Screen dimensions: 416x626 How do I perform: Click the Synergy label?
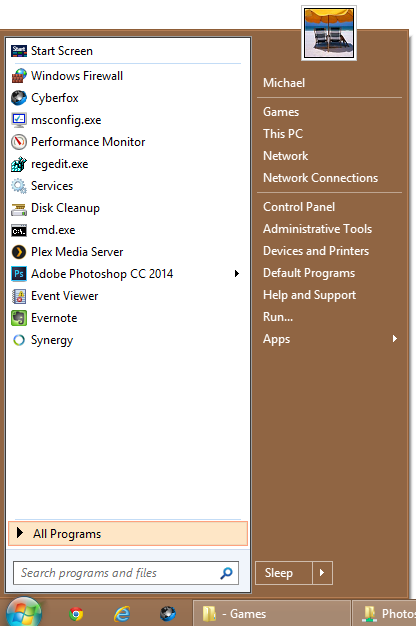52,340
